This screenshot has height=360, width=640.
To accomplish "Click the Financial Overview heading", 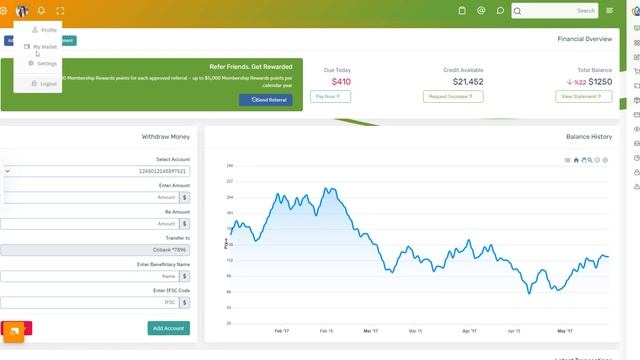I will (x=584, y=39).
